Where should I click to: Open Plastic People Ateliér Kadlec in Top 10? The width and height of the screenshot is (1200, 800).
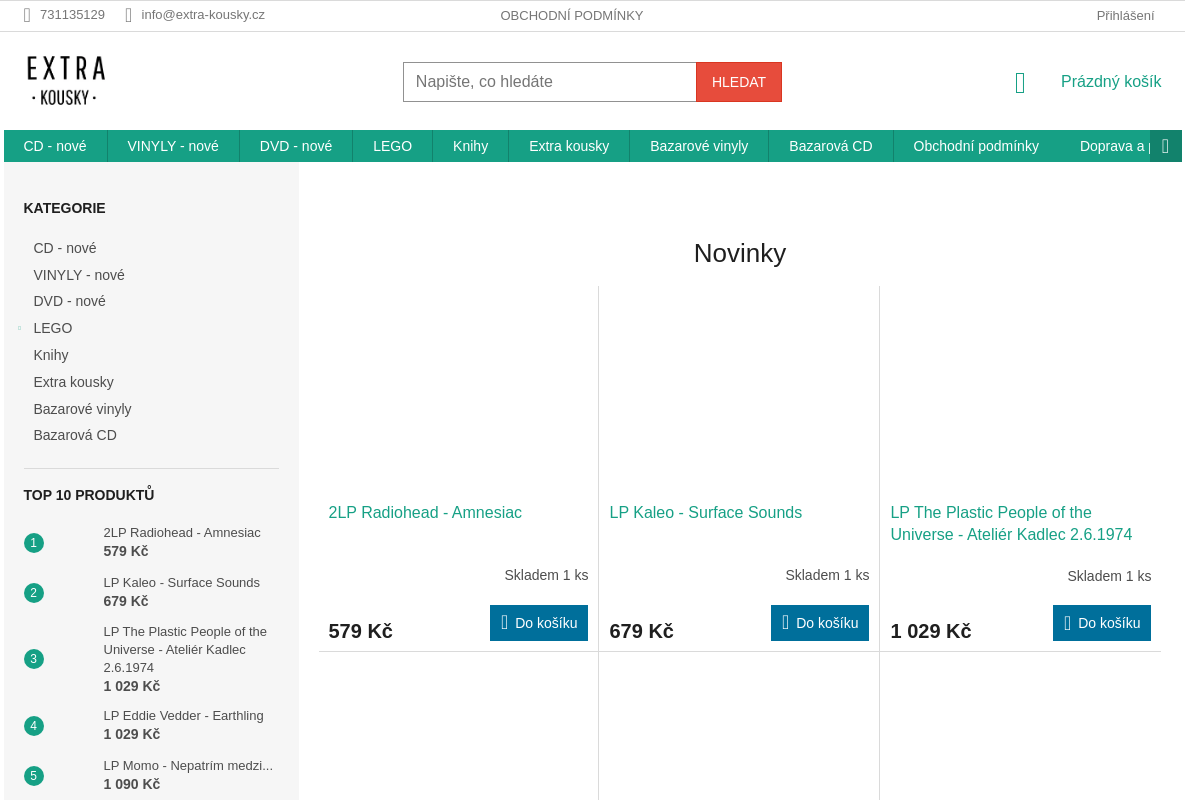coord(186,650)
